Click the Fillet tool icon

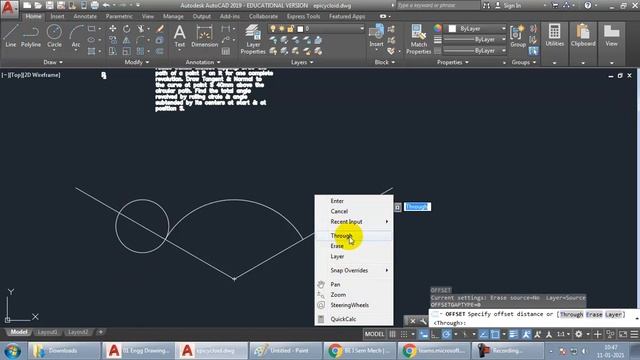(140, 40)
